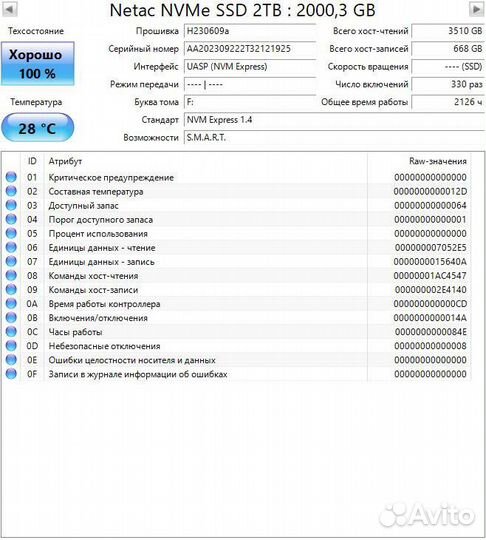
Task: Select attribute Процент использования
Action: tap(98, 234)
